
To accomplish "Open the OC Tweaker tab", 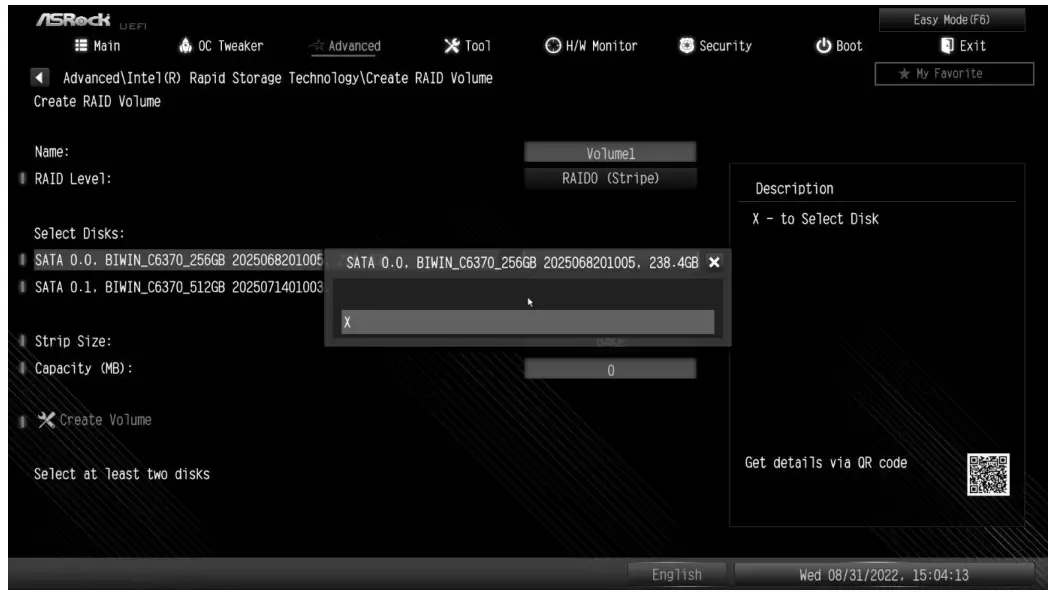I will (221, 46).
